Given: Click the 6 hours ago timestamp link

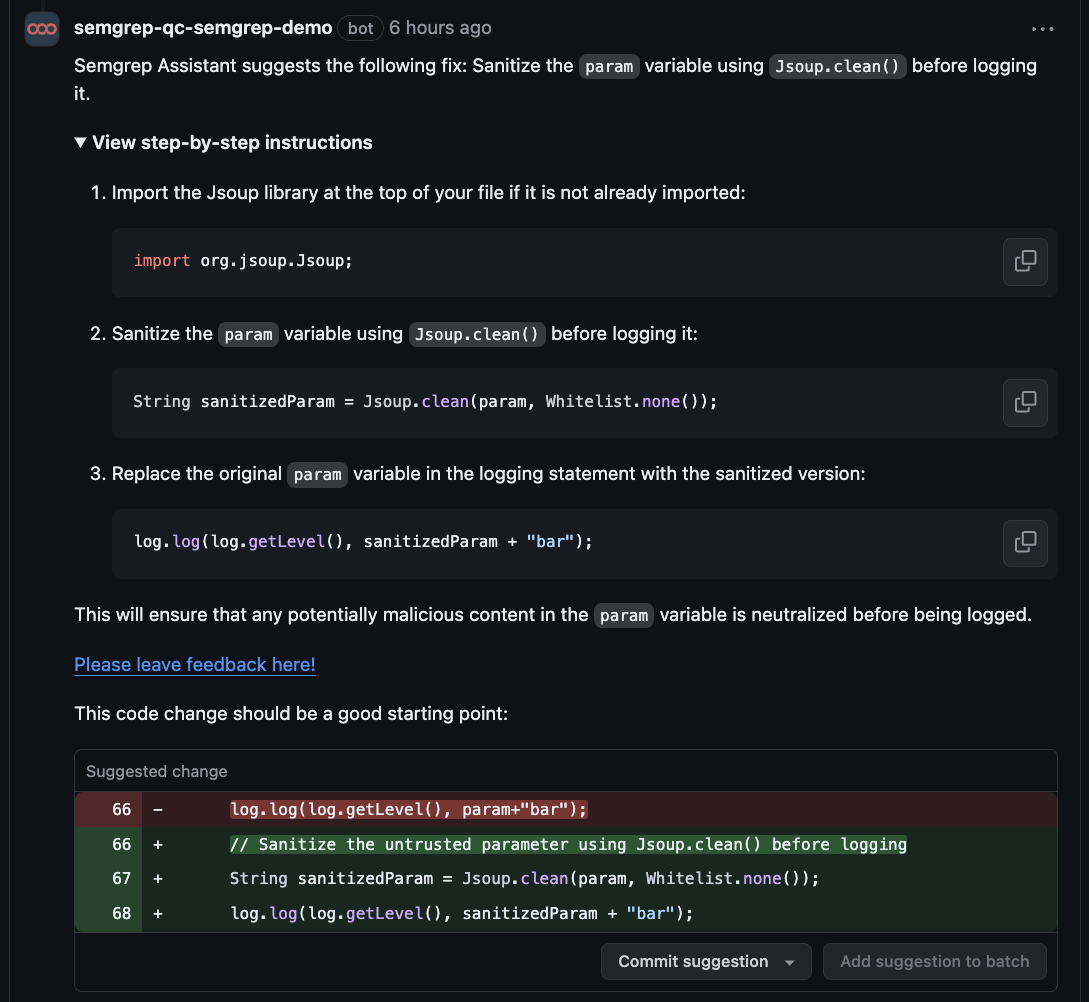Looking at the screenshot, I should tap(440, 28).
